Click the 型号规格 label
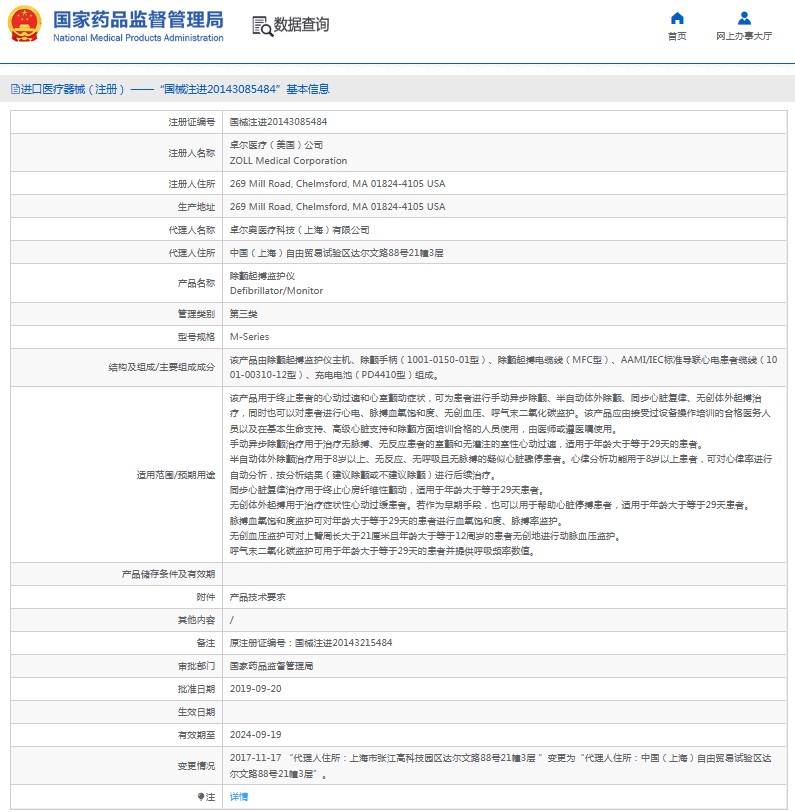The width and height of the screenshot is (795, 812). tap(196, 337)
